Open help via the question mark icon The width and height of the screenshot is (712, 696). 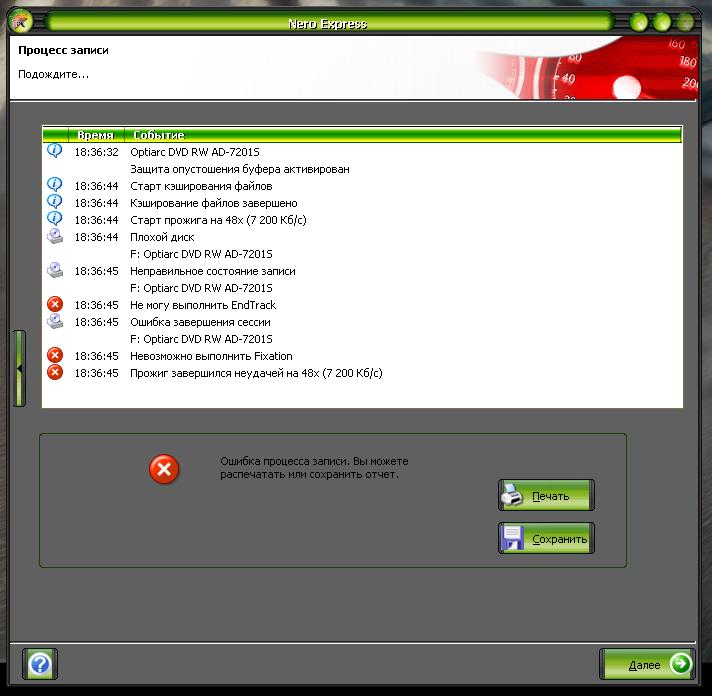coord(40,664)
